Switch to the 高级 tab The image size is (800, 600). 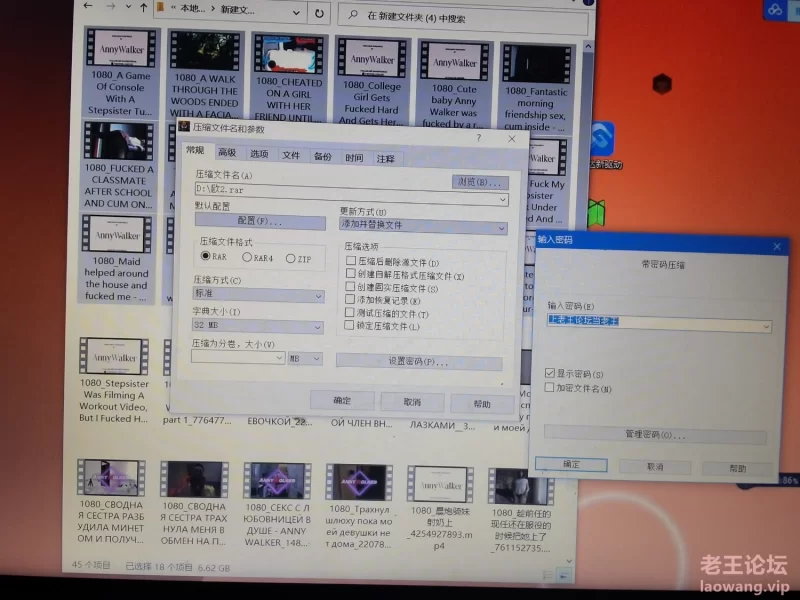click(227, 154)
